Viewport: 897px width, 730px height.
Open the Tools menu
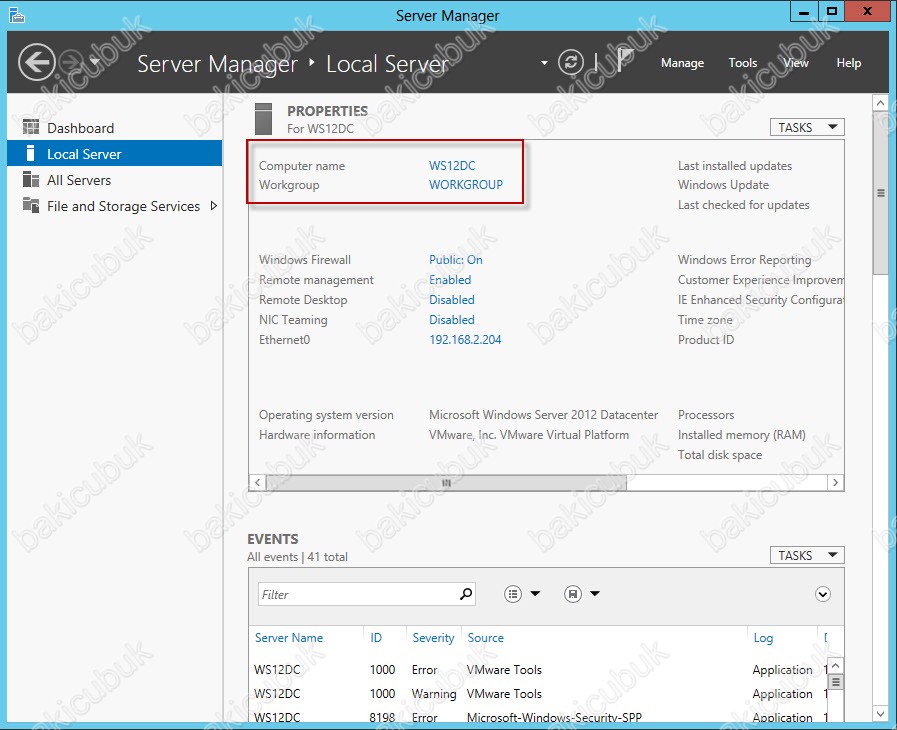tap(743, 63)
